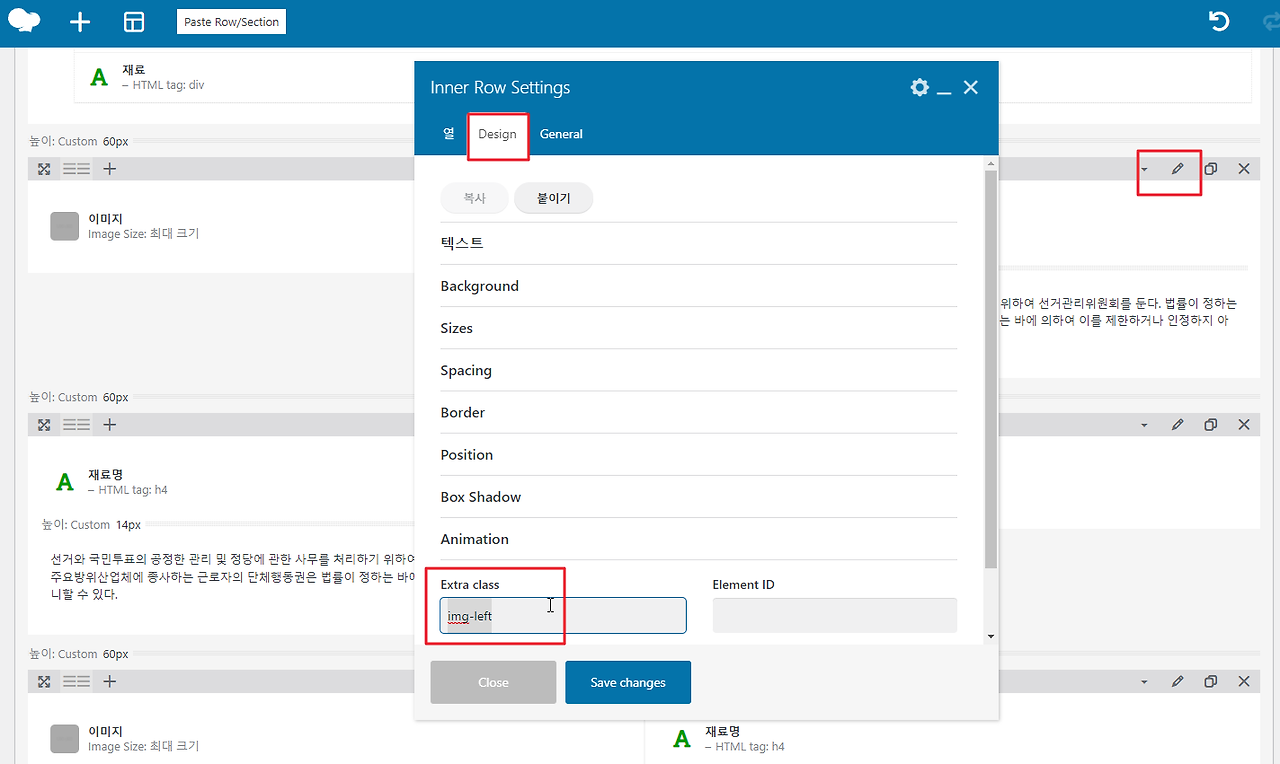
Task: Delete the middle inner row
Action: pos(1244,425)
